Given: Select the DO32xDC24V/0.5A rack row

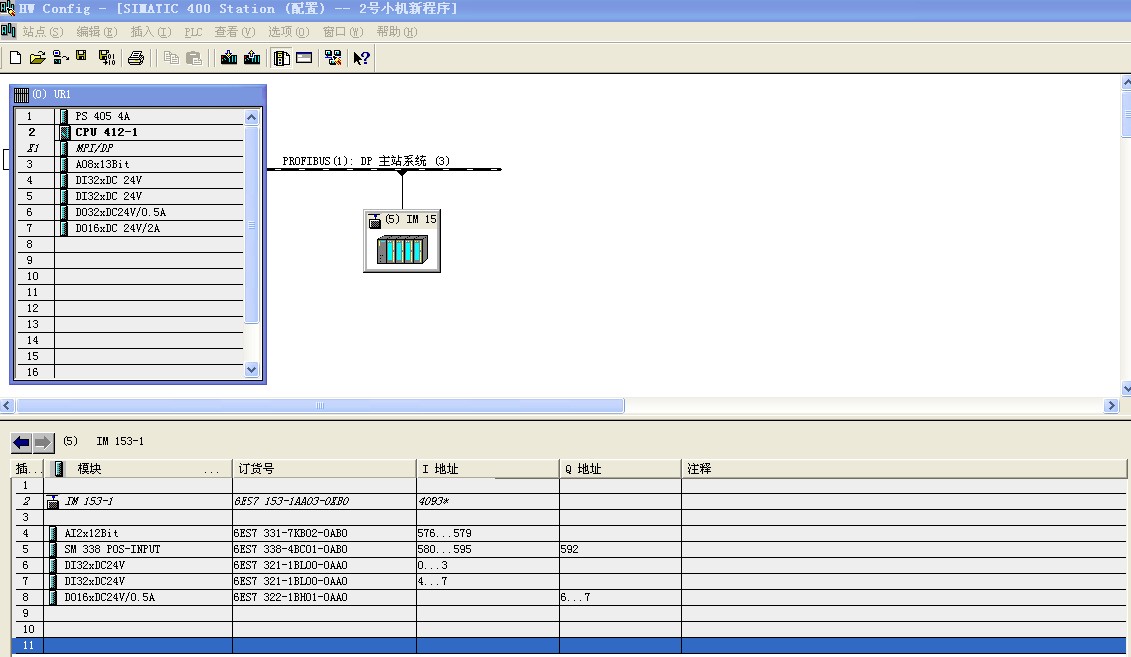Looking at the screenshot, I should [x=130, y=212].
